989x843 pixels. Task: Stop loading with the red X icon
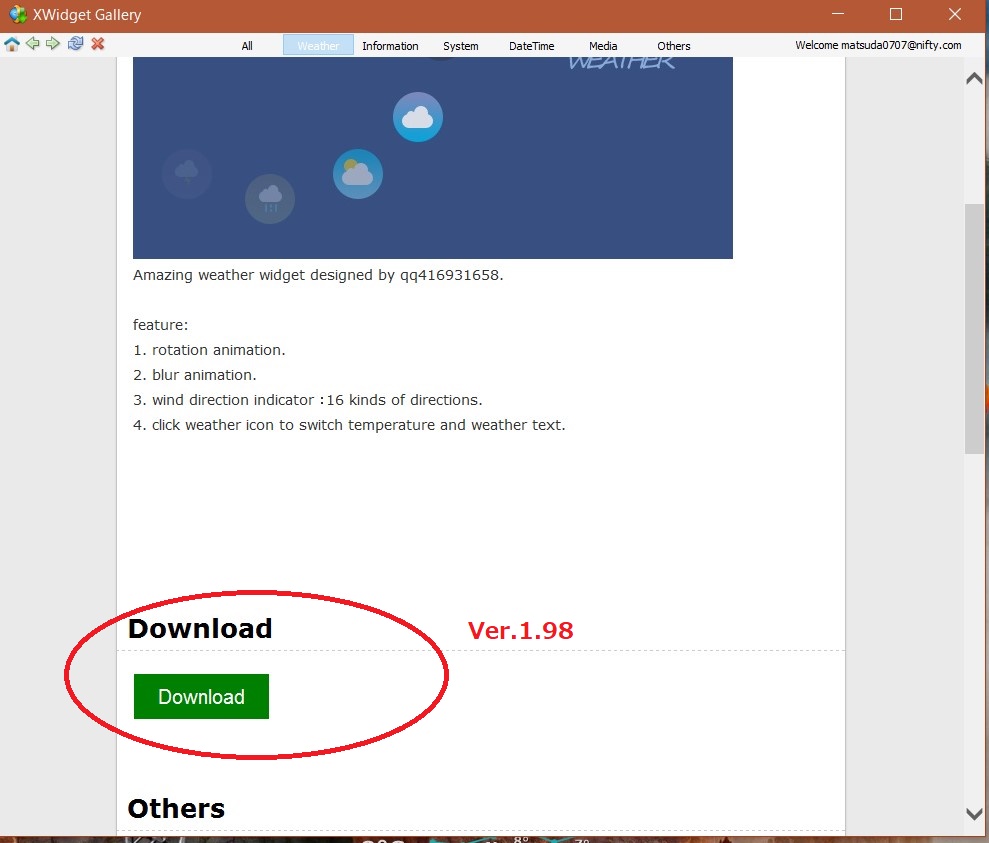(98, 44)
